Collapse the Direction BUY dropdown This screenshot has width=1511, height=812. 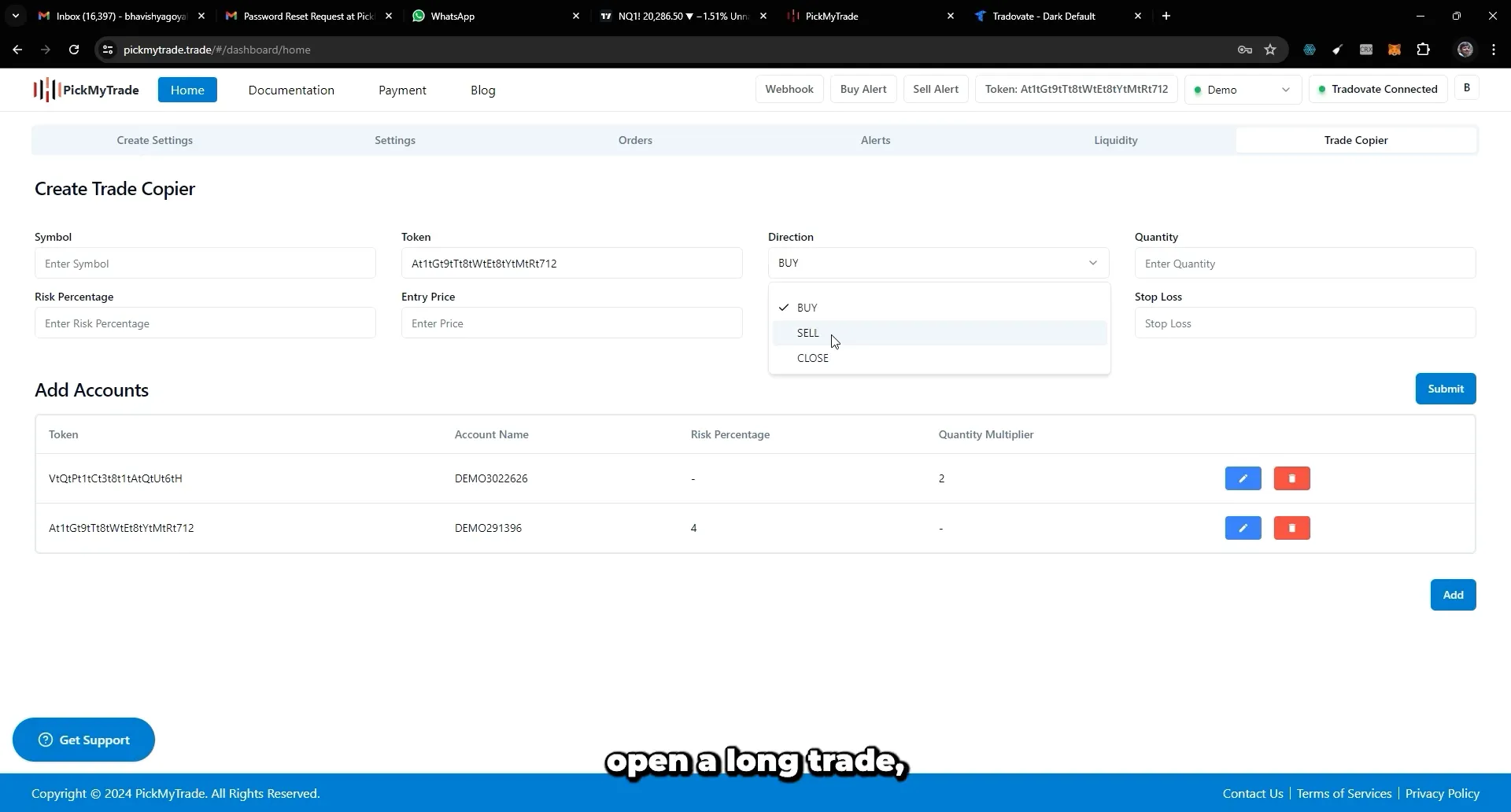coord(938,263)
